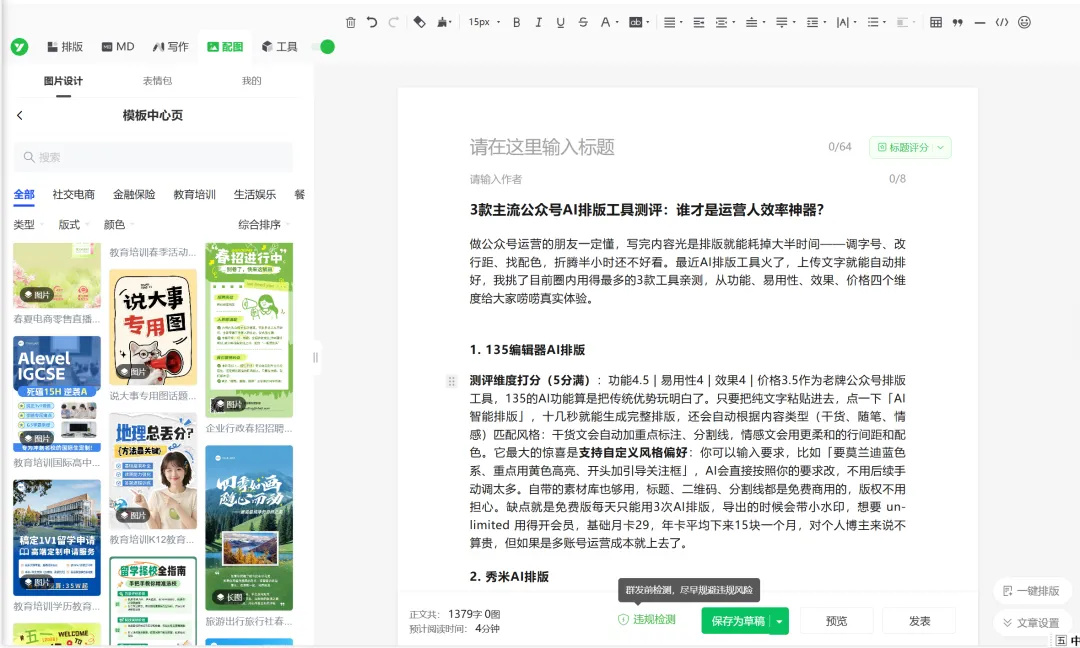
Task: Open the HTML source code view
Action: click(1002, 22)
